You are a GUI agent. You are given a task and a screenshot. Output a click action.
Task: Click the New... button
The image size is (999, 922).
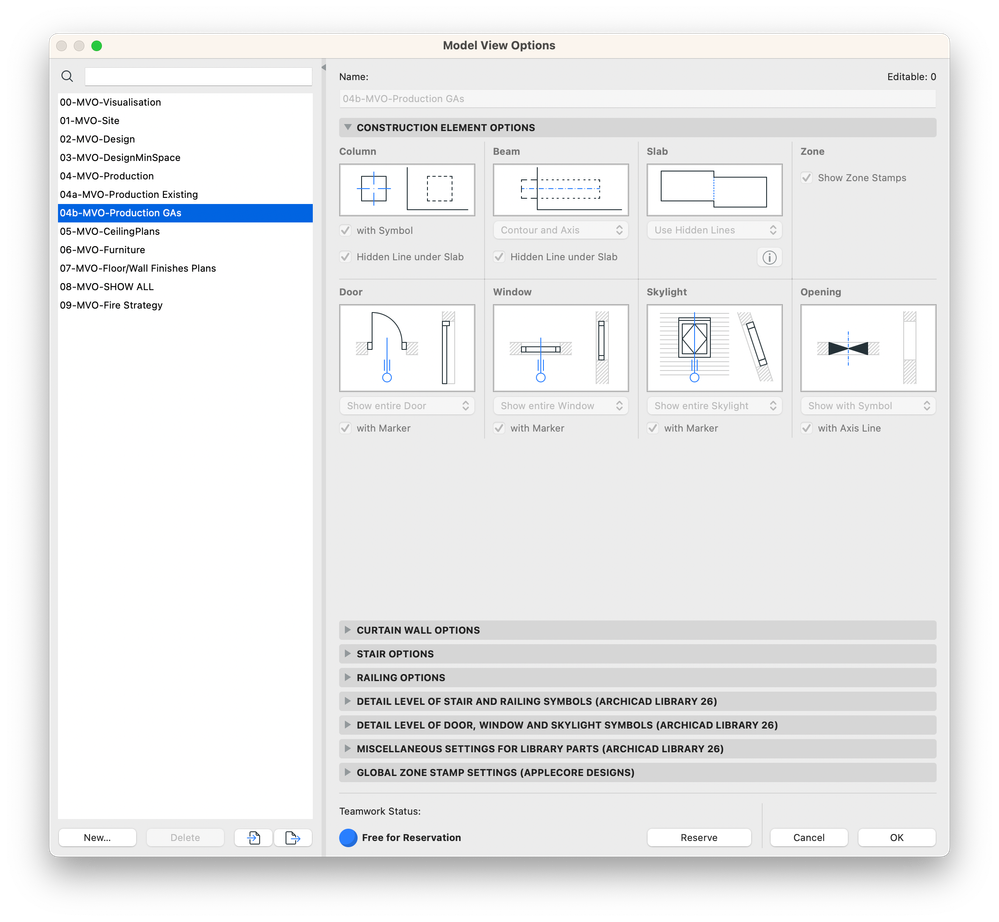[97, 837]
